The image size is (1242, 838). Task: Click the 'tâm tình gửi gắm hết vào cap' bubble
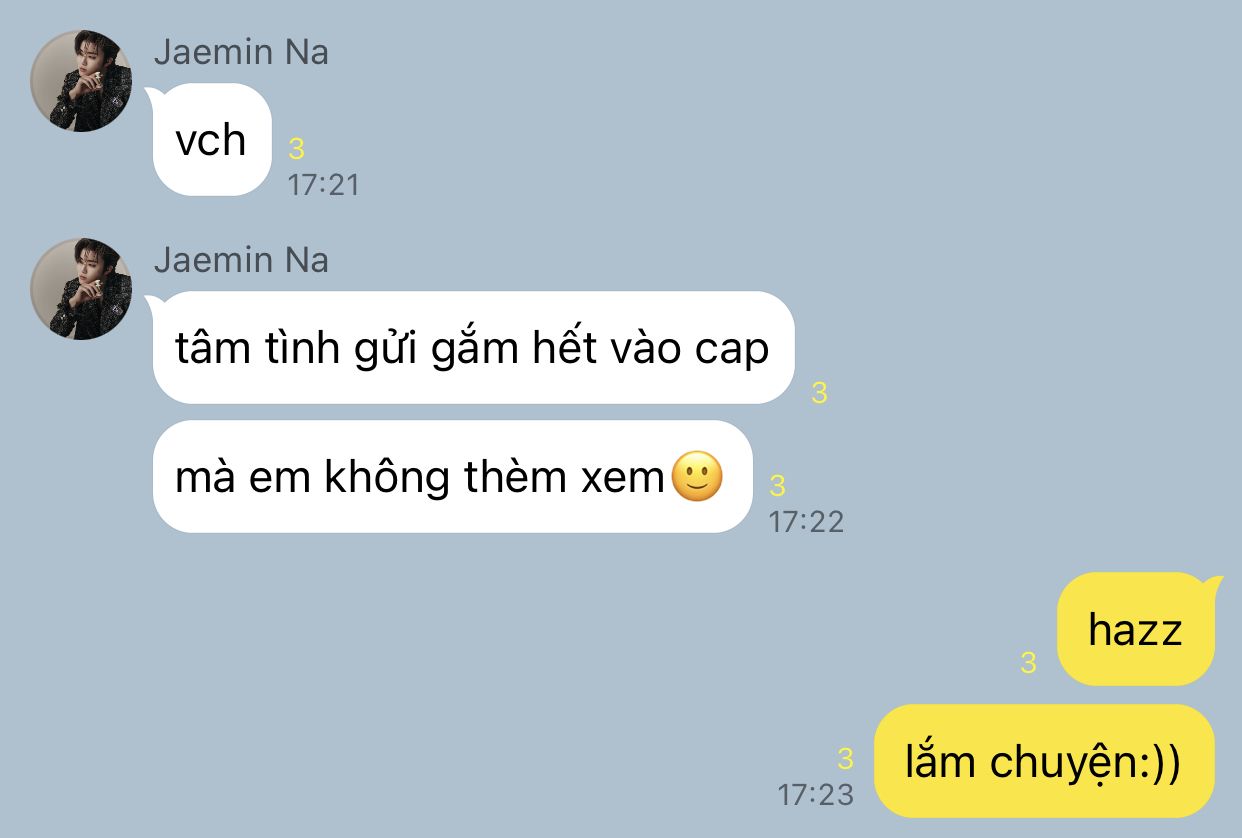pyautogui.click(x=473, y=348)
